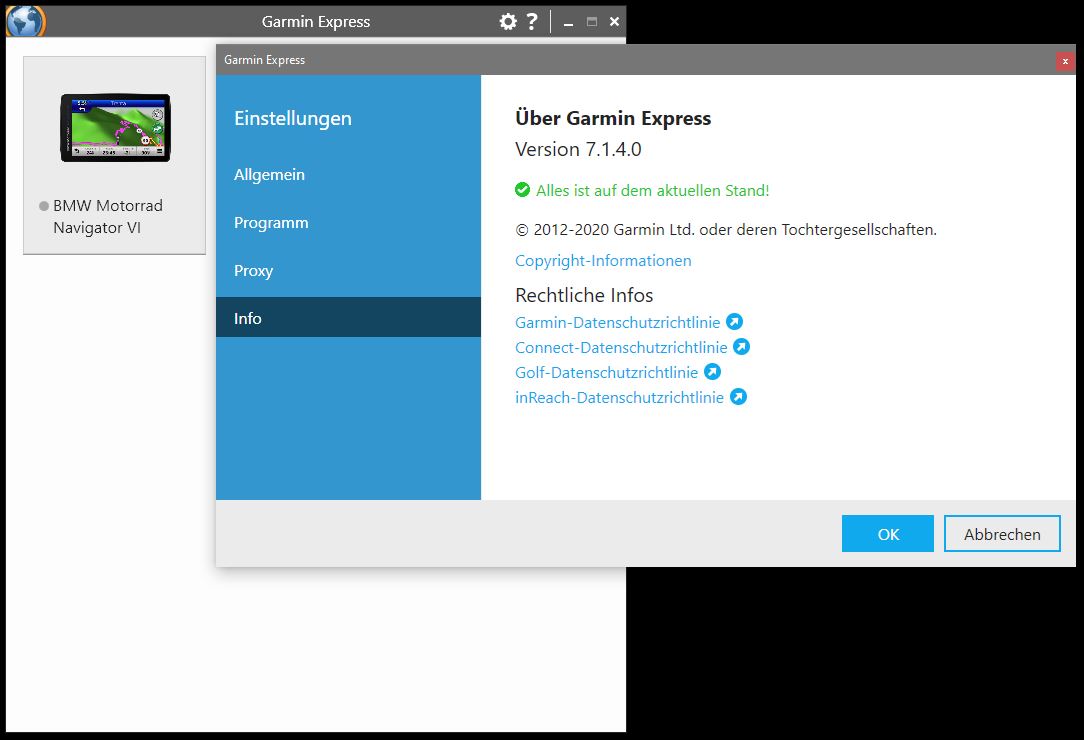Screen dimensions: 1084x740
Task: Click external link icon beside Golf-Datenschutzrichtlinie
Action: tap(712, 372)
